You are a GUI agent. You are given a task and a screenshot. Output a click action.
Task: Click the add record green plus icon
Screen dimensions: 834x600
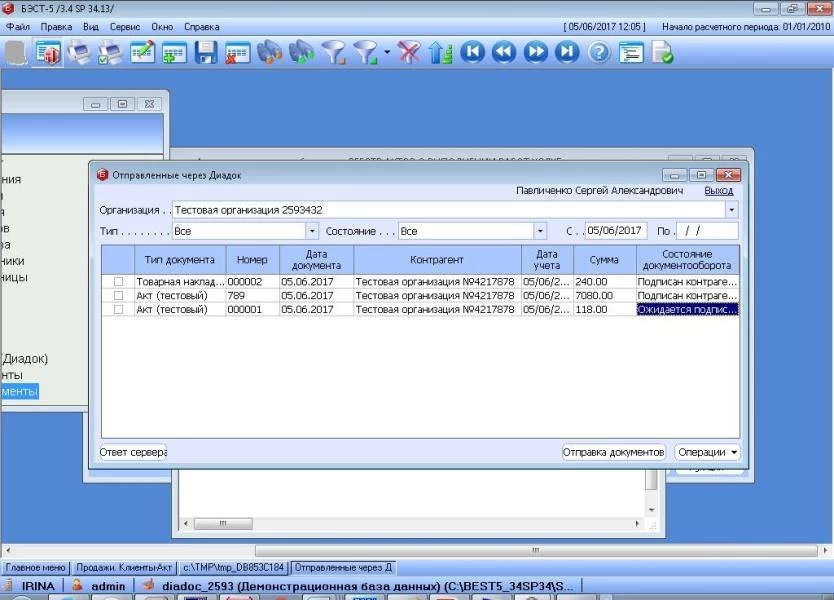point(174,53)
